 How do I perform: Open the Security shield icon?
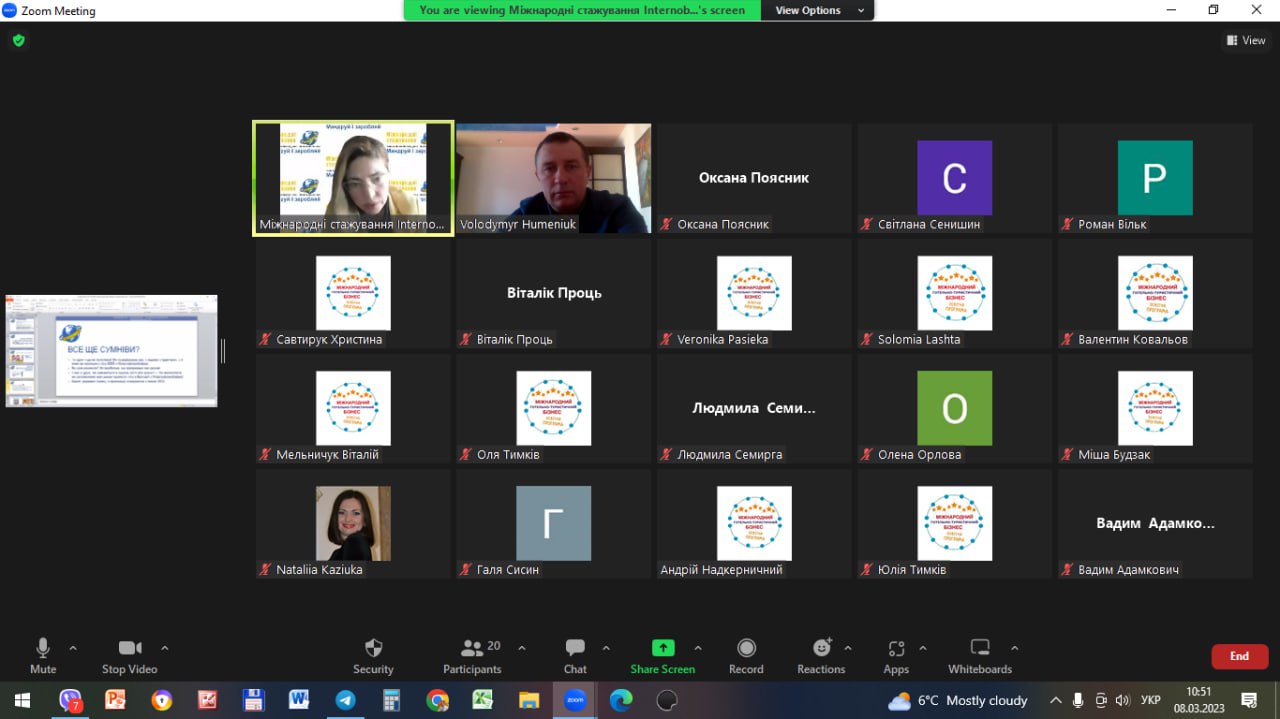[373, 648]
